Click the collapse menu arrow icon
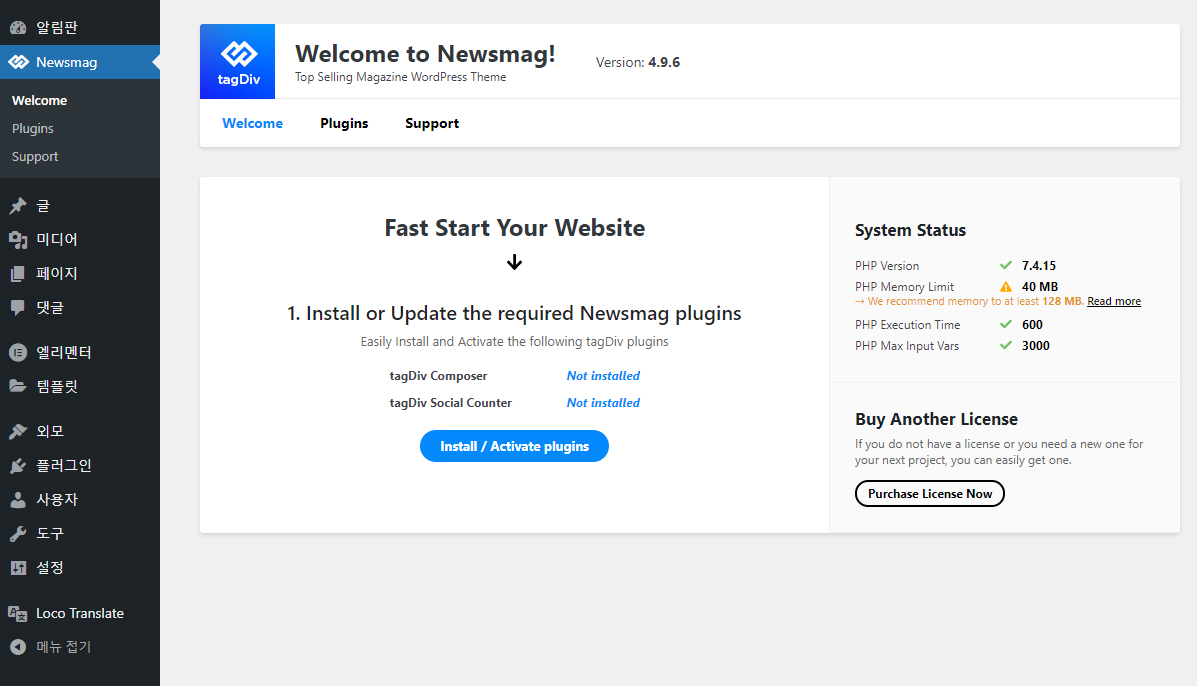This screenshot has width=1197, height=686. [x=18, y=647]
